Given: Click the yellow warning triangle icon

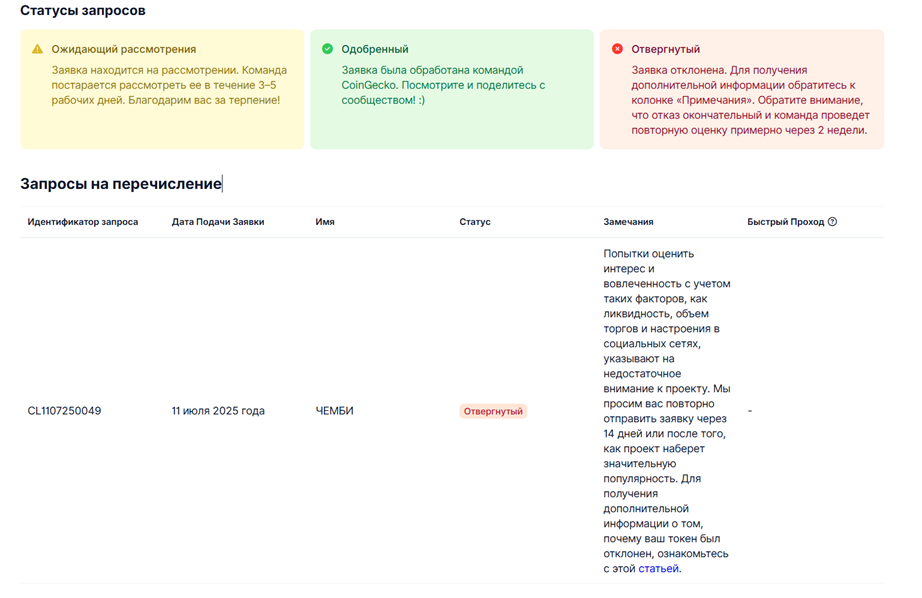Looking at the screenshot, I should pyautogui.click(x=38, y=49).
